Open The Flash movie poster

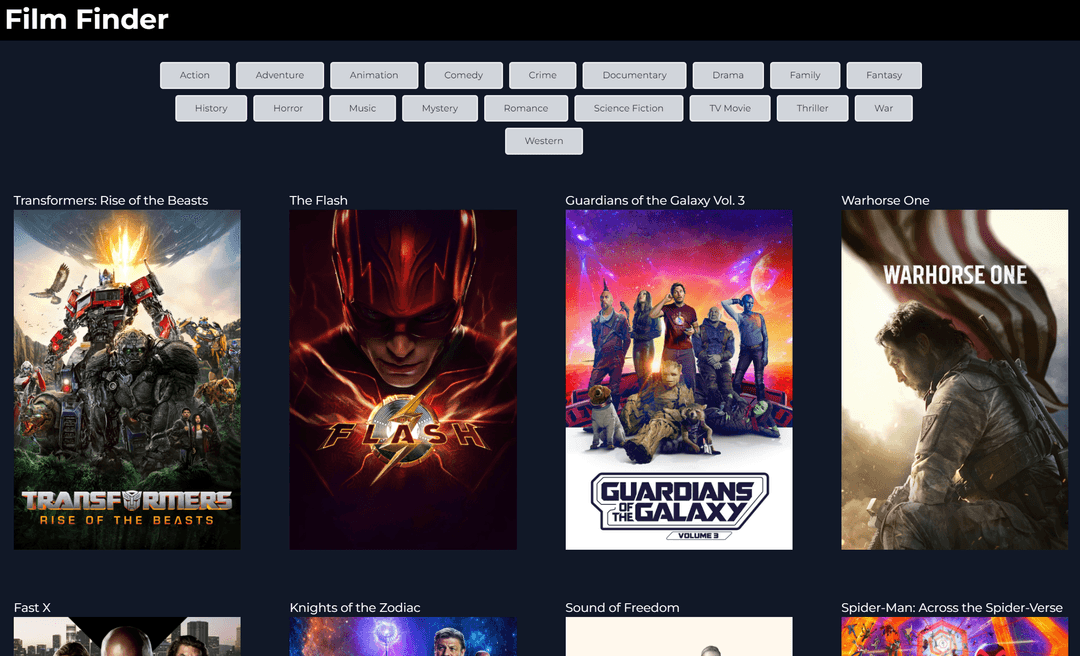click(x=403, y=380)
